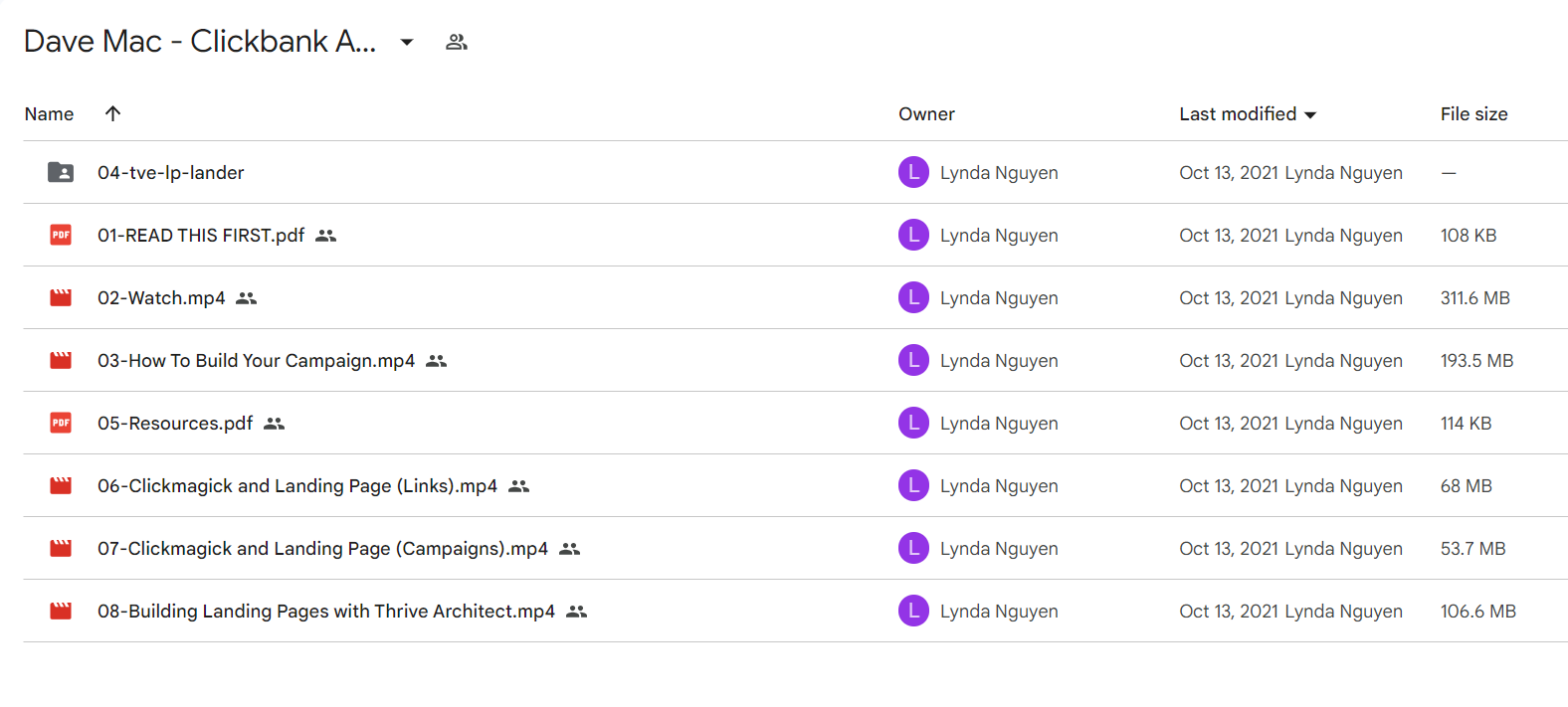
Task: Click video icon for 06-Clickmagick Landing Page (Links)
Action: (x=61, y=485)
